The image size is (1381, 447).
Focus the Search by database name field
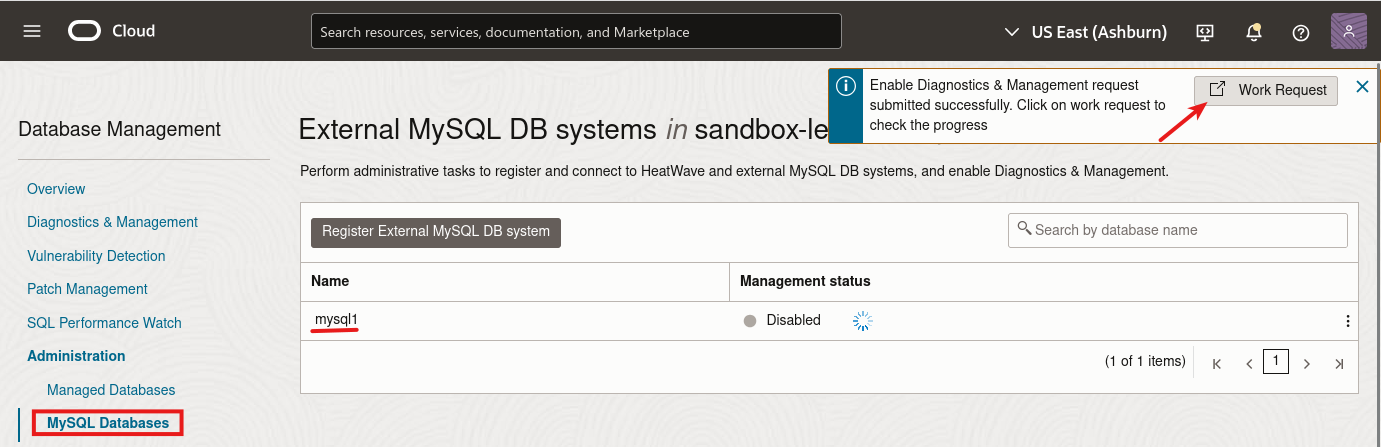tap(1178, 230)
